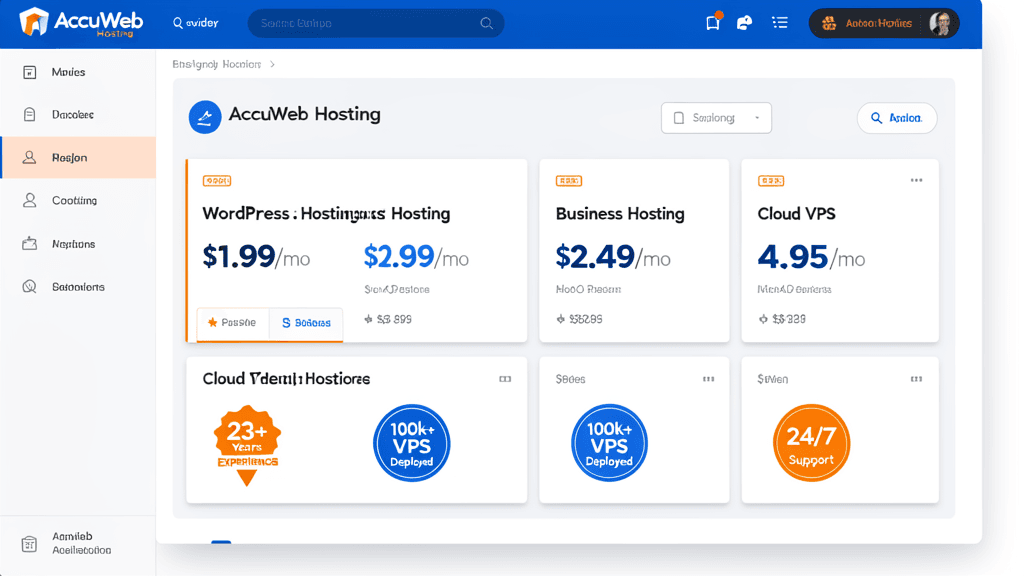Click the WordPress Hosting card title
The height and width of the screenshot is (576, 1024).
327,214
